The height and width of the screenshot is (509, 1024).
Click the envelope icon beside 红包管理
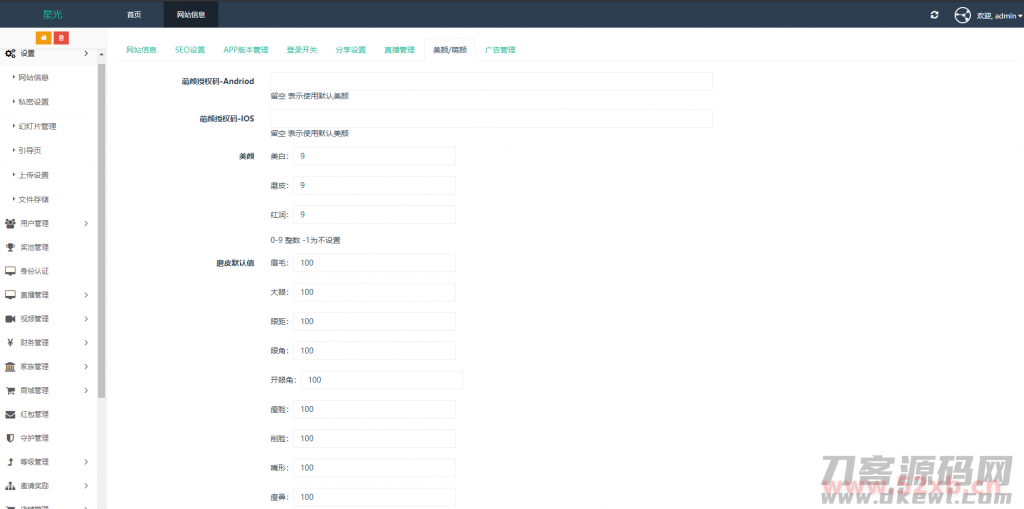(x=10, y=414)
